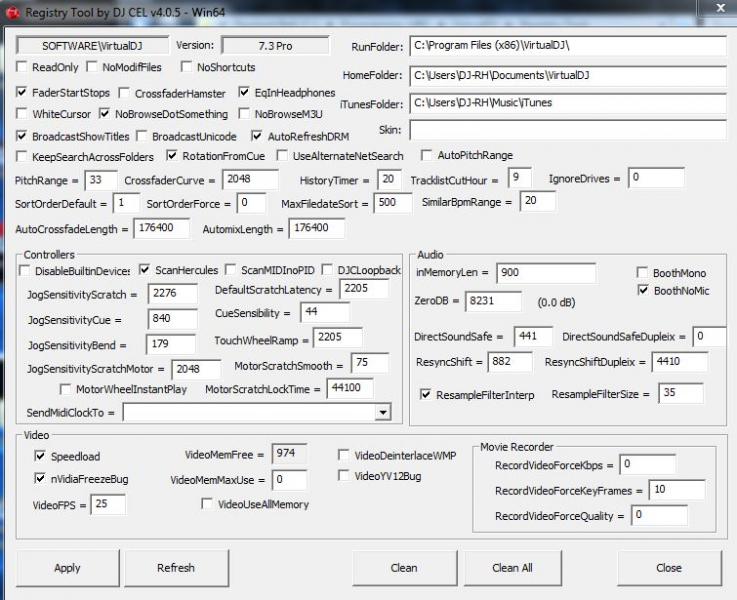
Task: Toggle the ReadOnly checkbox
Action: [22, 67]
